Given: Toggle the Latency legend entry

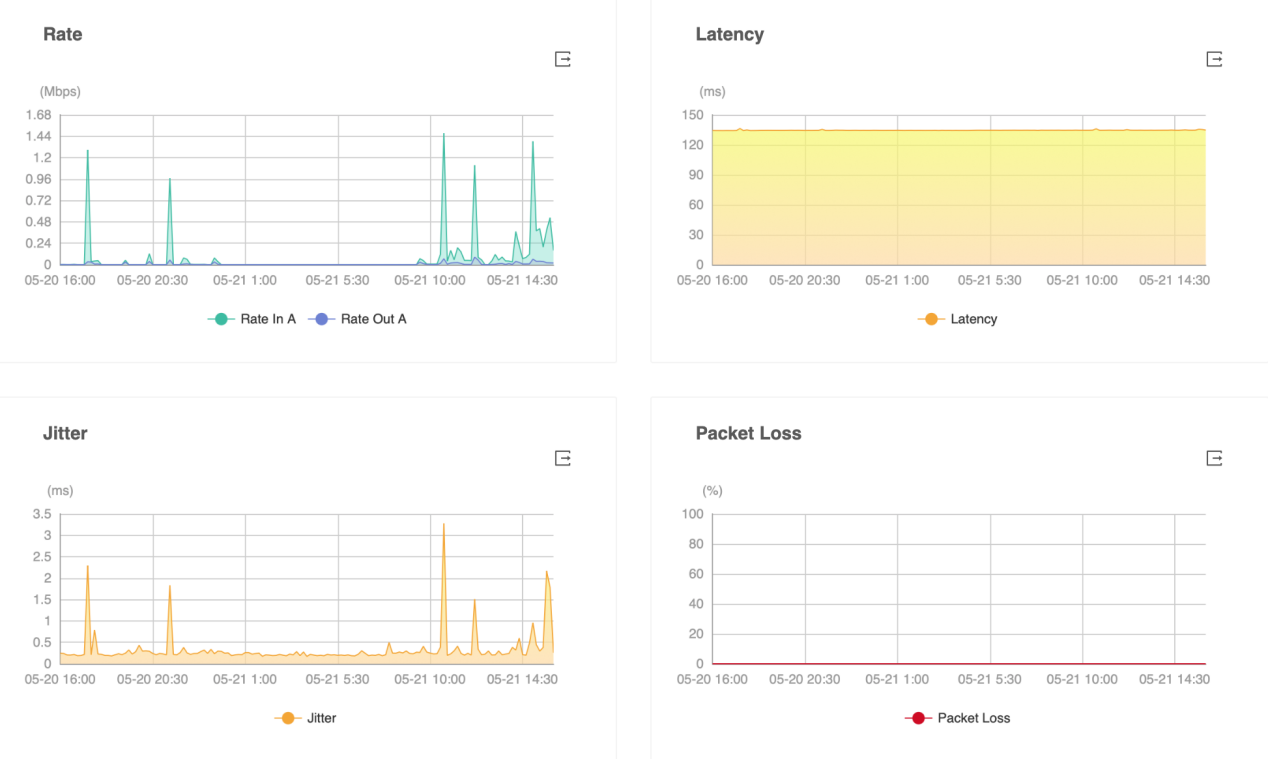Looking at the screenshot, I should tap(958, 319).
